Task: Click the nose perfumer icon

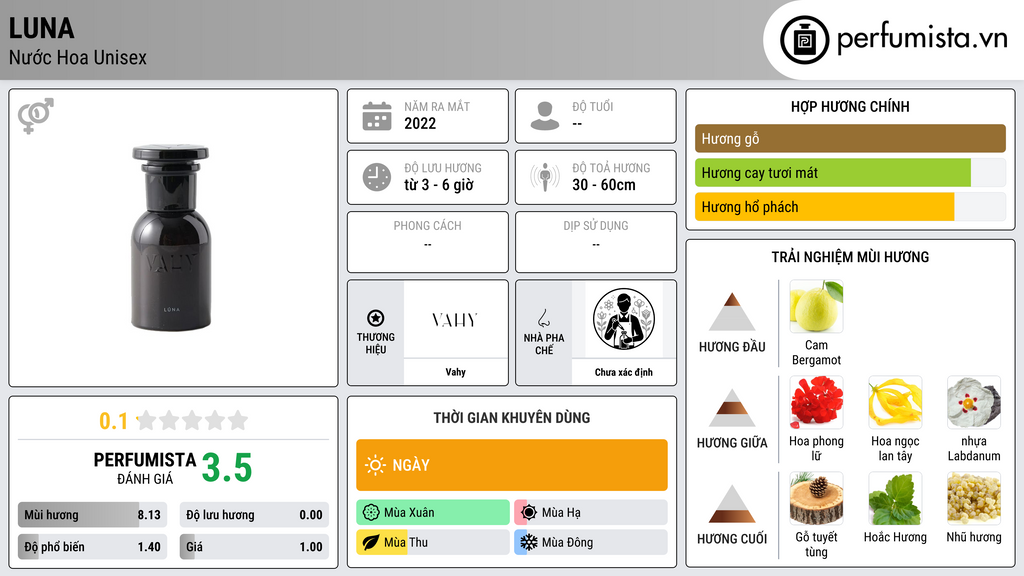Action: point(544,318)
